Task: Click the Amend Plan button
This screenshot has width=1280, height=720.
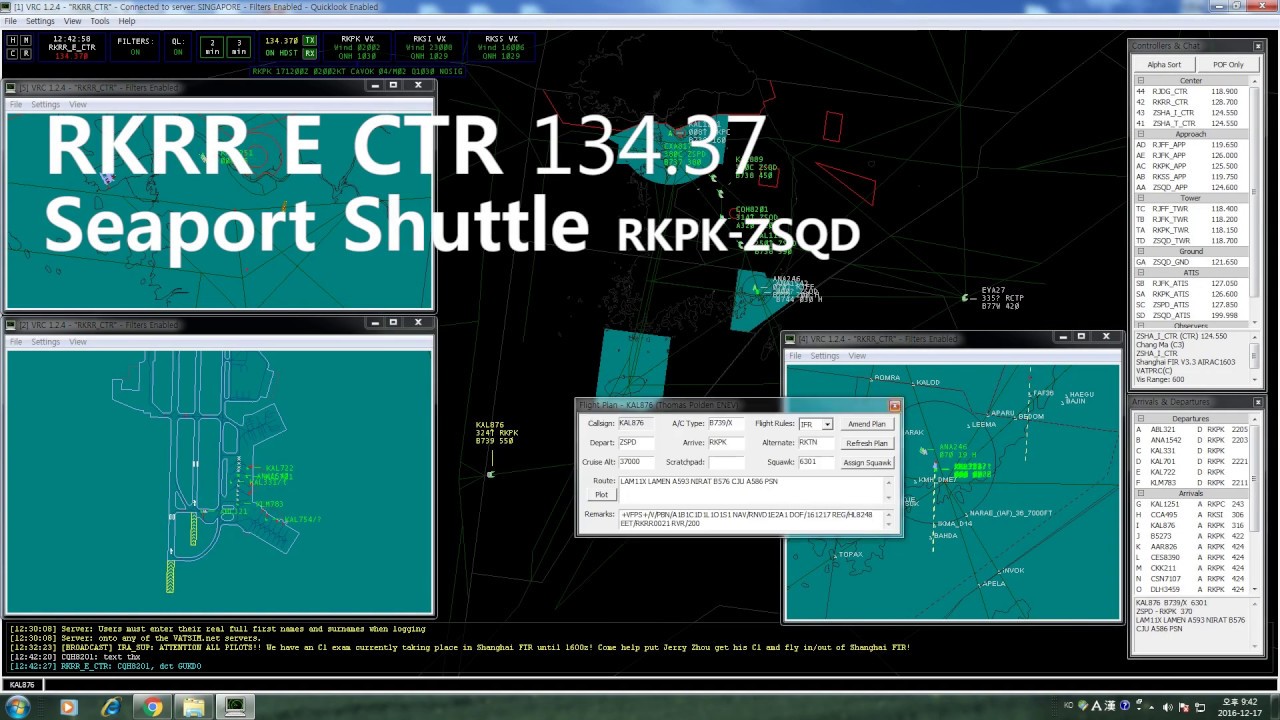Action: (x=866, y=424)
